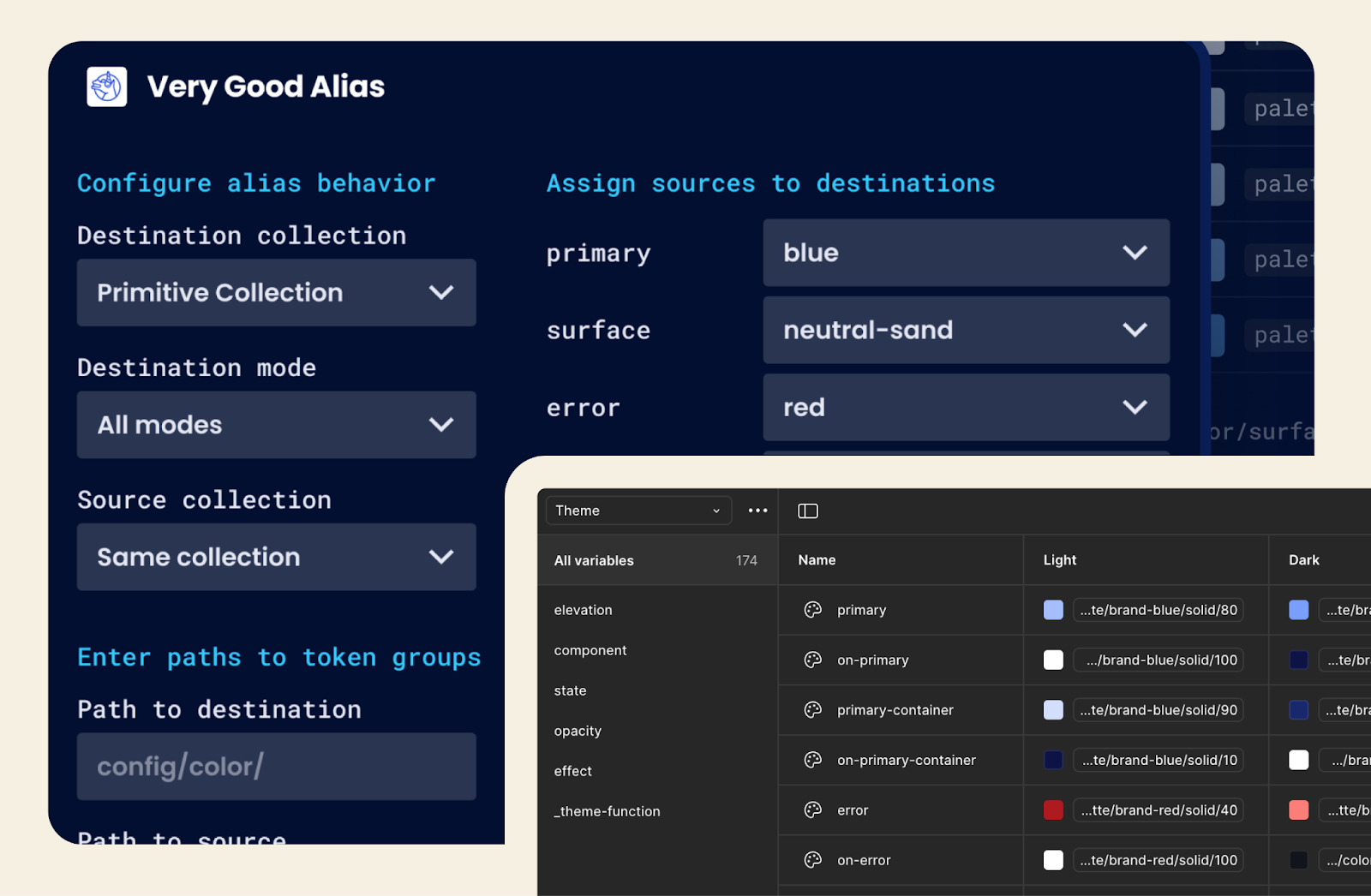This screenshot has width=1371, height=896.
Task: Open the Source collection dropdown
Action: click(276, 557)
